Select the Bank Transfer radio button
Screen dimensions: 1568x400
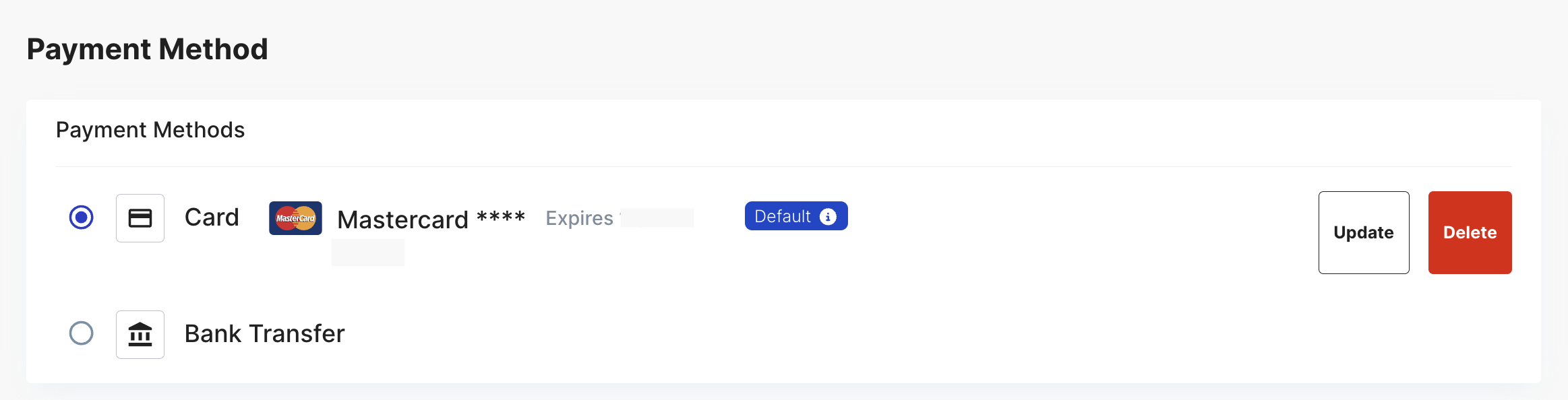tap(82, 334)
